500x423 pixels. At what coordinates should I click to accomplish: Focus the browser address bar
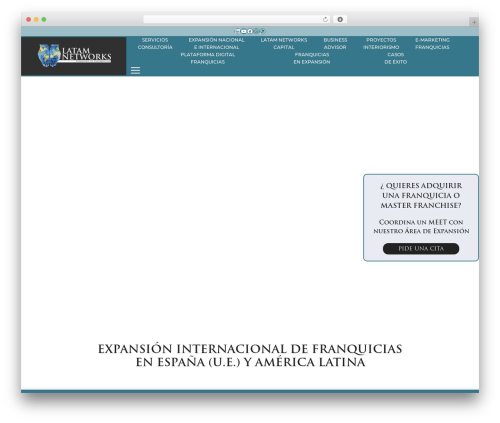click(x=237, y=20)
